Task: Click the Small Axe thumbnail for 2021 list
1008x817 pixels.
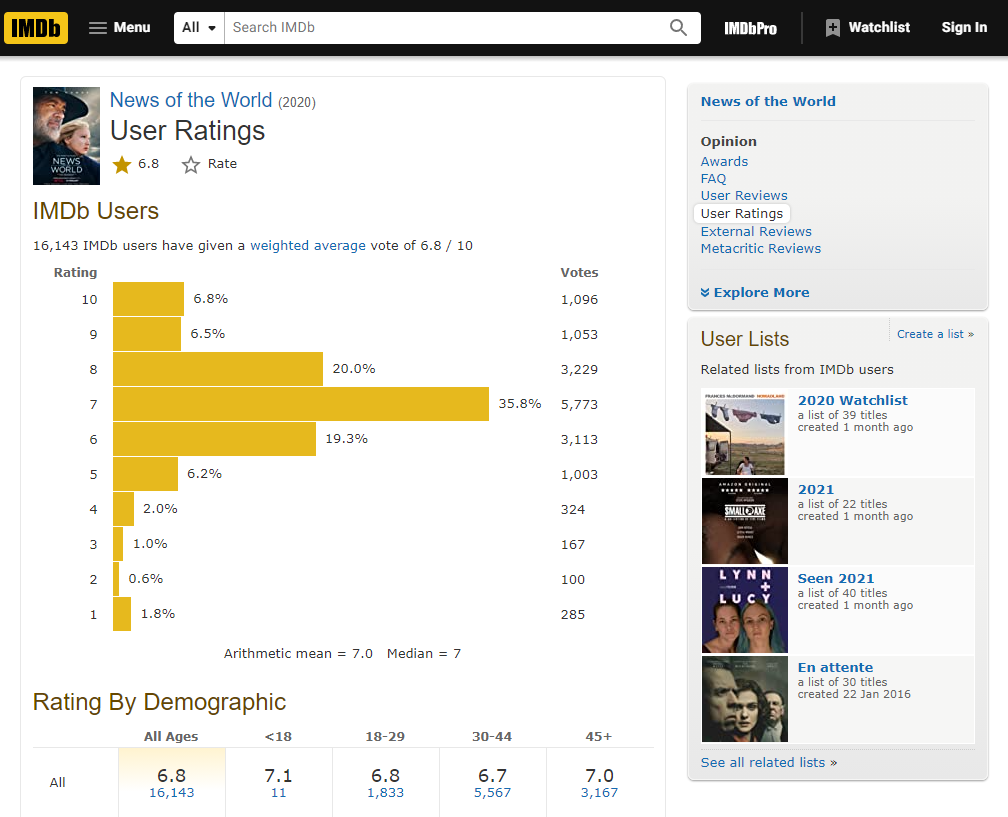Action: 744,521
